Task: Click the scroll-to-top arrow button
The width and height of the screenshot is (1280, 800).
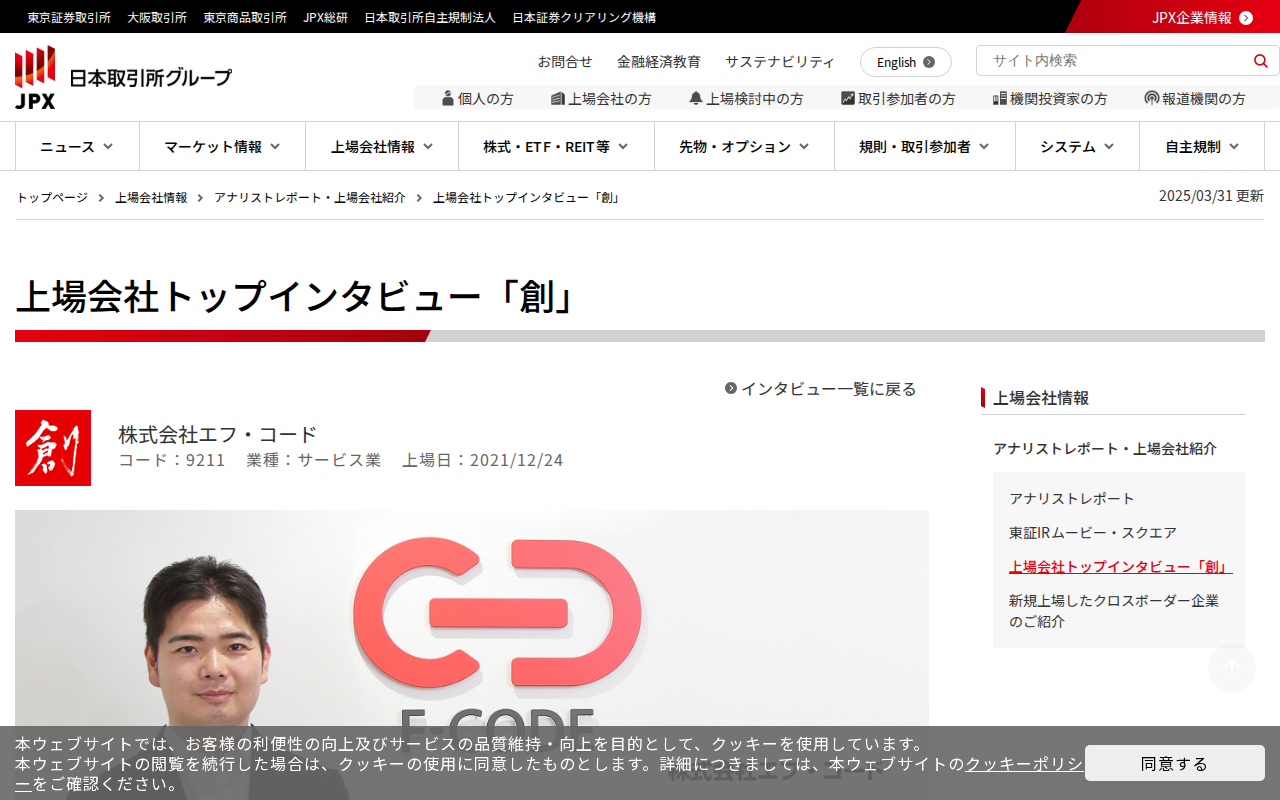Action: tap(1232, 668)
